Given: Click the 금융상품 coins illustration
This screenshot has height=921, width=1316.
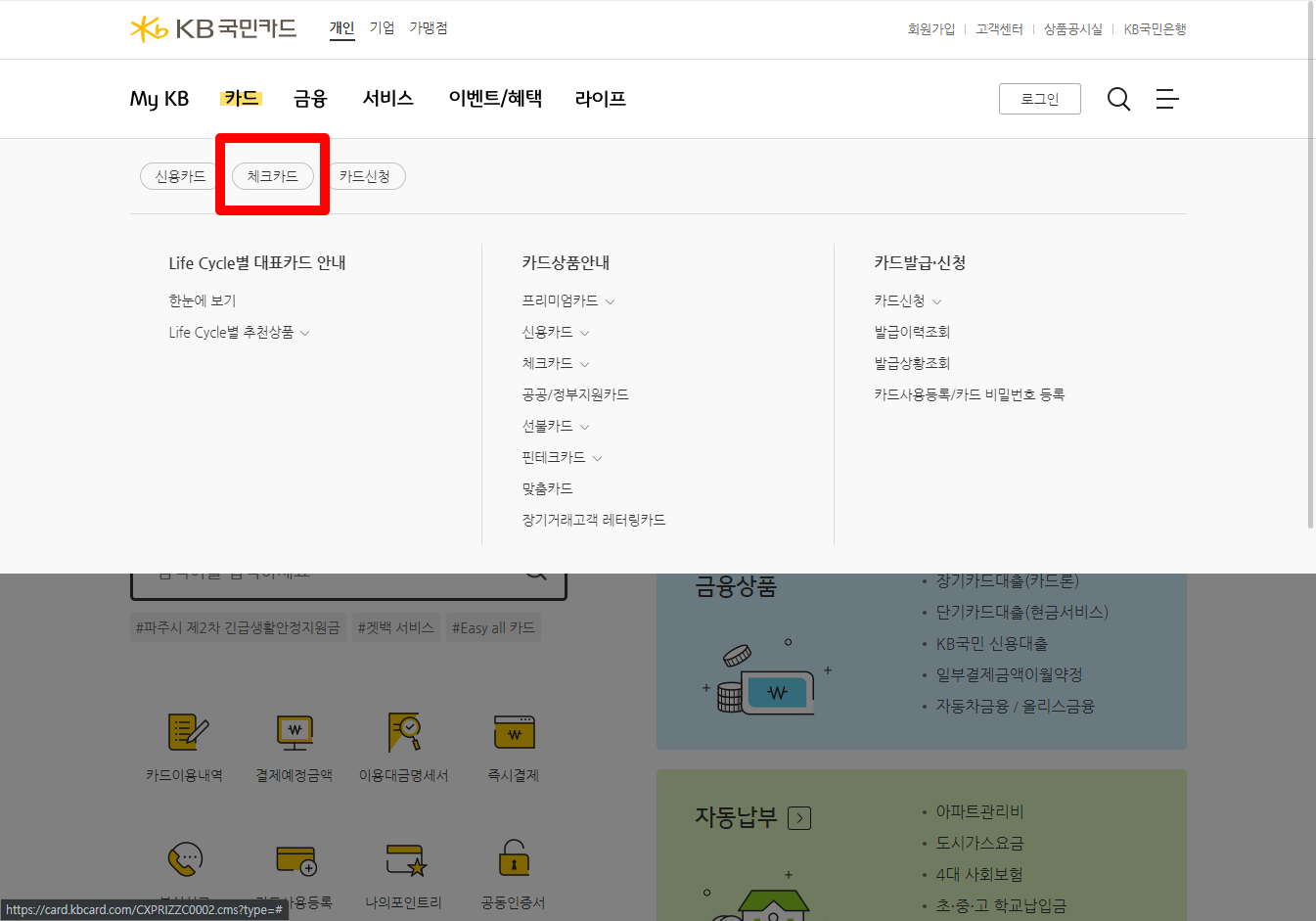Looking at the screenshot, I should coord(767,678).
